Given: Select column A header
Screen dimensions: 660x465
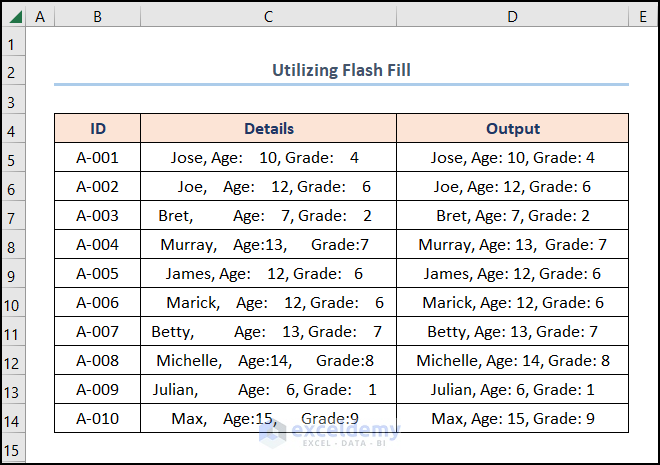Looking at the screenshot, I should [x=40, y=16].
